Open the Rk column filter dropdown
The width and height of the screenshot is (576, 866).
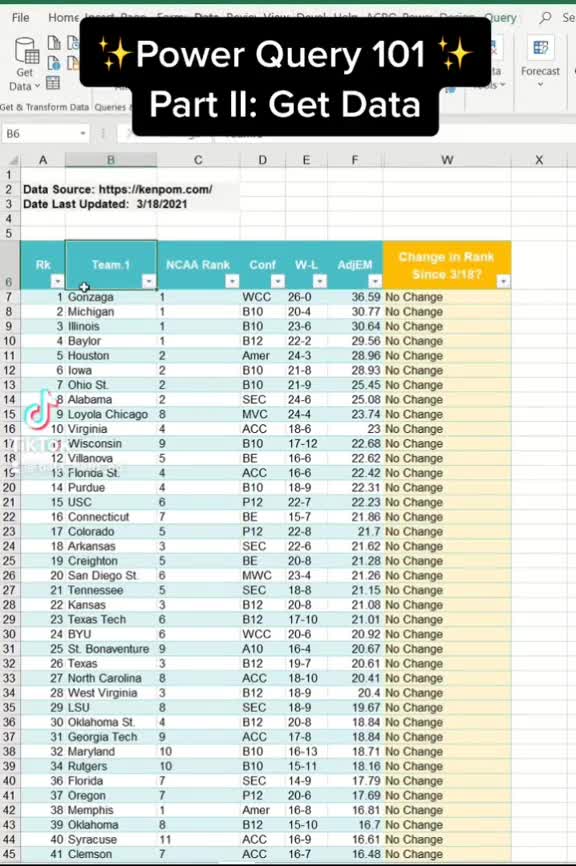57,282
